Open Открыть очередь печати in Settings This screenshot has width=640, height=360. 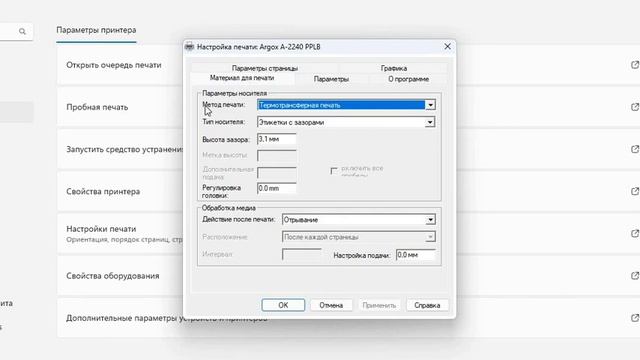(x=114, y=65)
